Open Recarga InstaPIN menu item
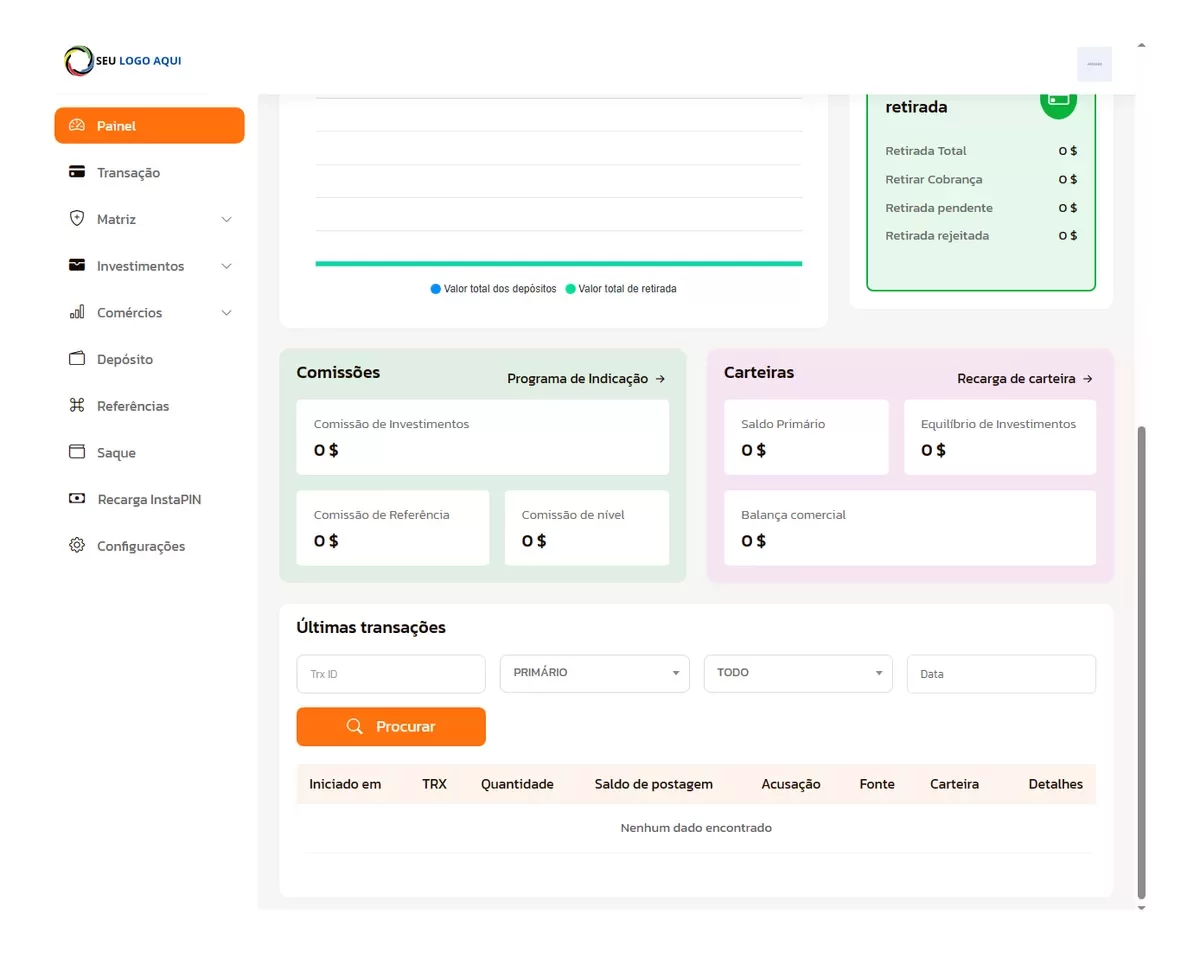The height and width of the screenshot is (953, 1200). 149,499
